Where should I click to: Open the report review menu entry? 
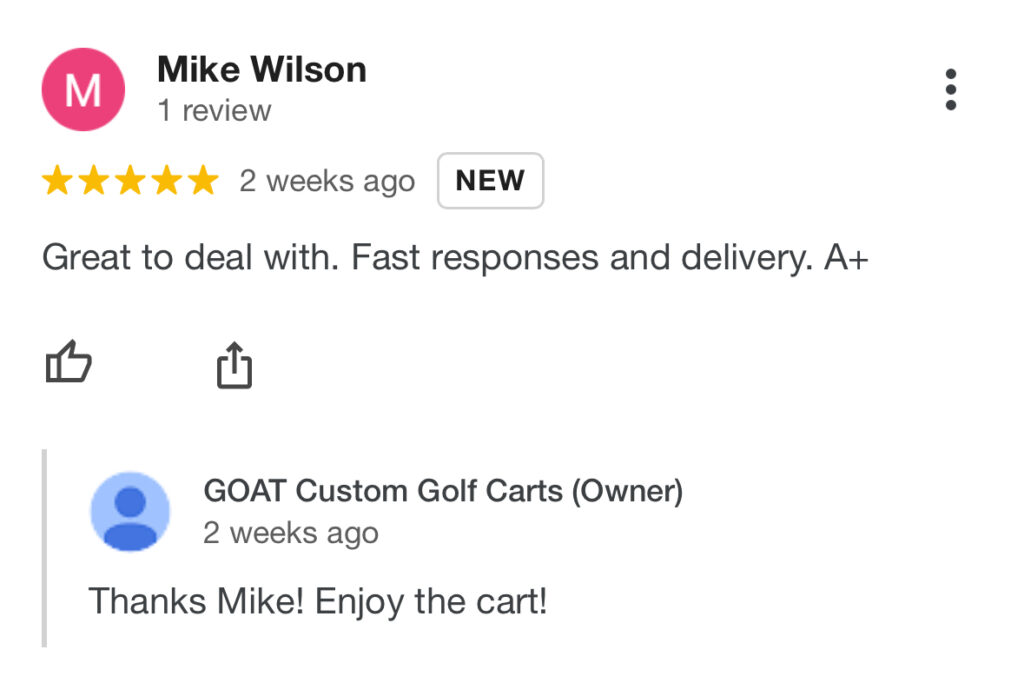click(x=950, y=88)
